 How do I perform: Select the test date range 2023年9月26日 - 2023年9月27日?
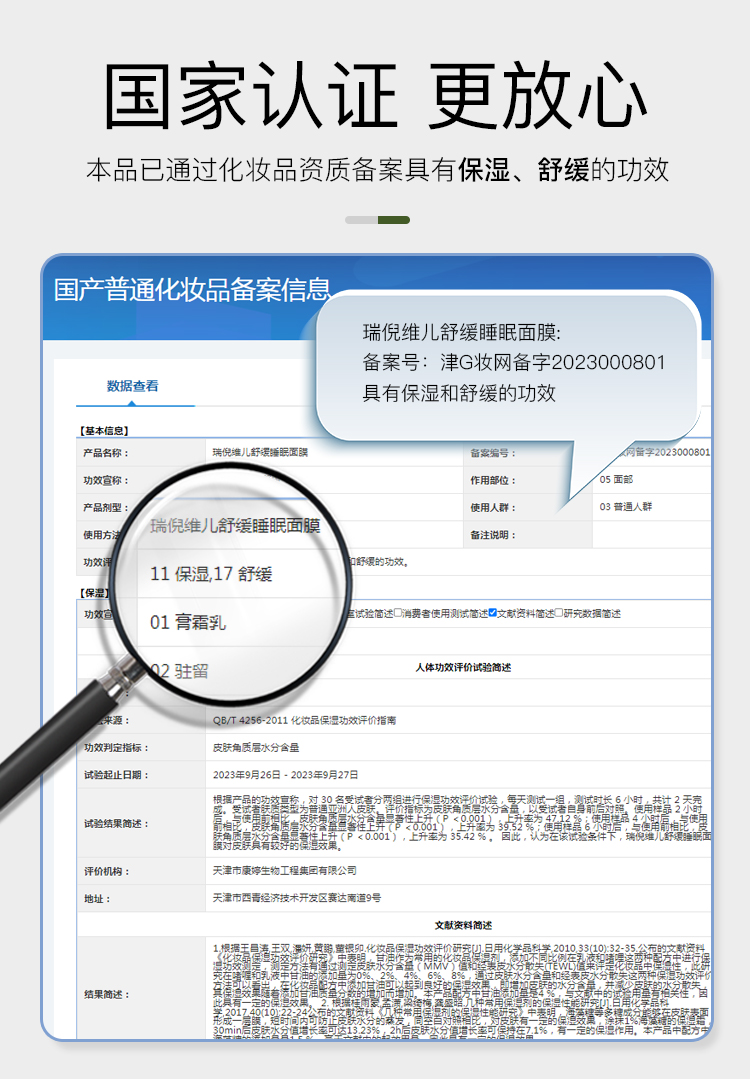tap(286, 775)
